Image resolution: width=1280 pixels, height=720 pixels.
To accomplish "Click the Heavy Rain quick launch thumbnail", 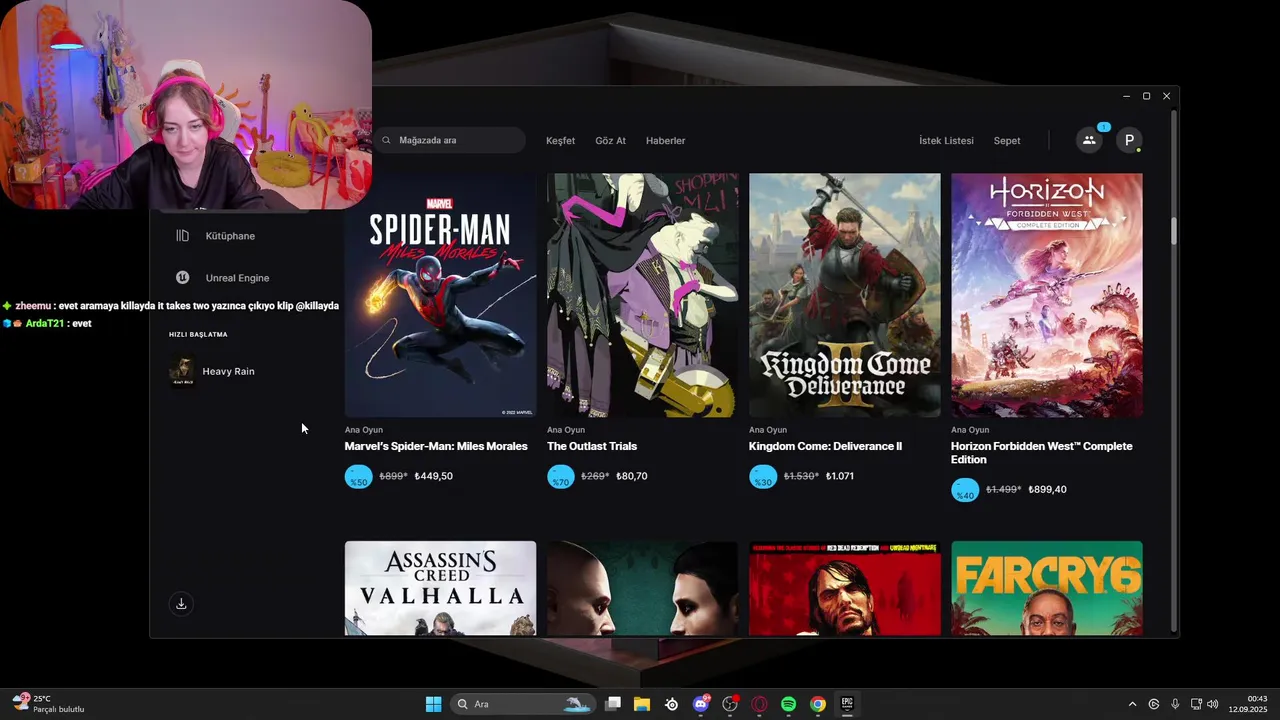I will (x=181, y=371).
